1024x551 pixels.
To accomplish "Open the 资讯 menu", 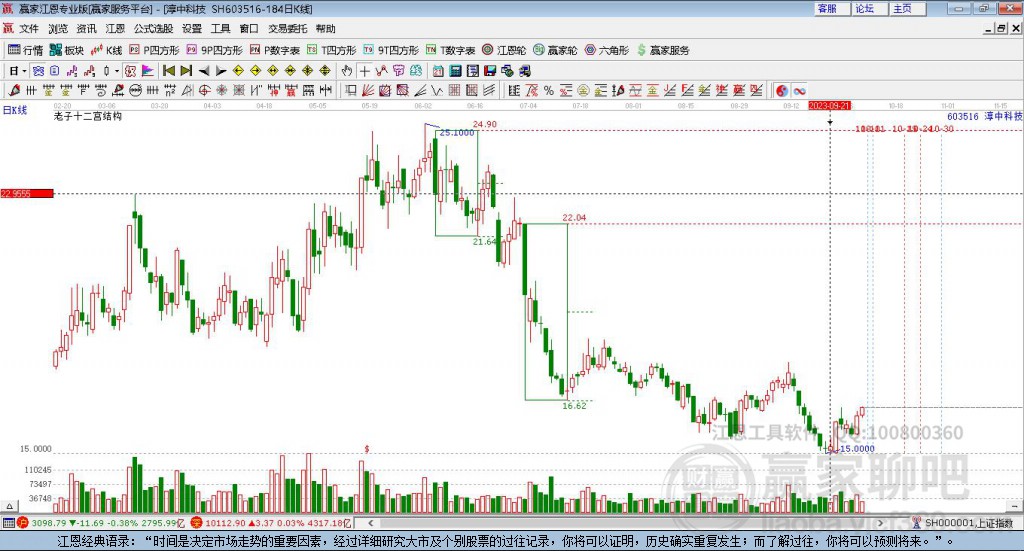I will coord(86,29).
